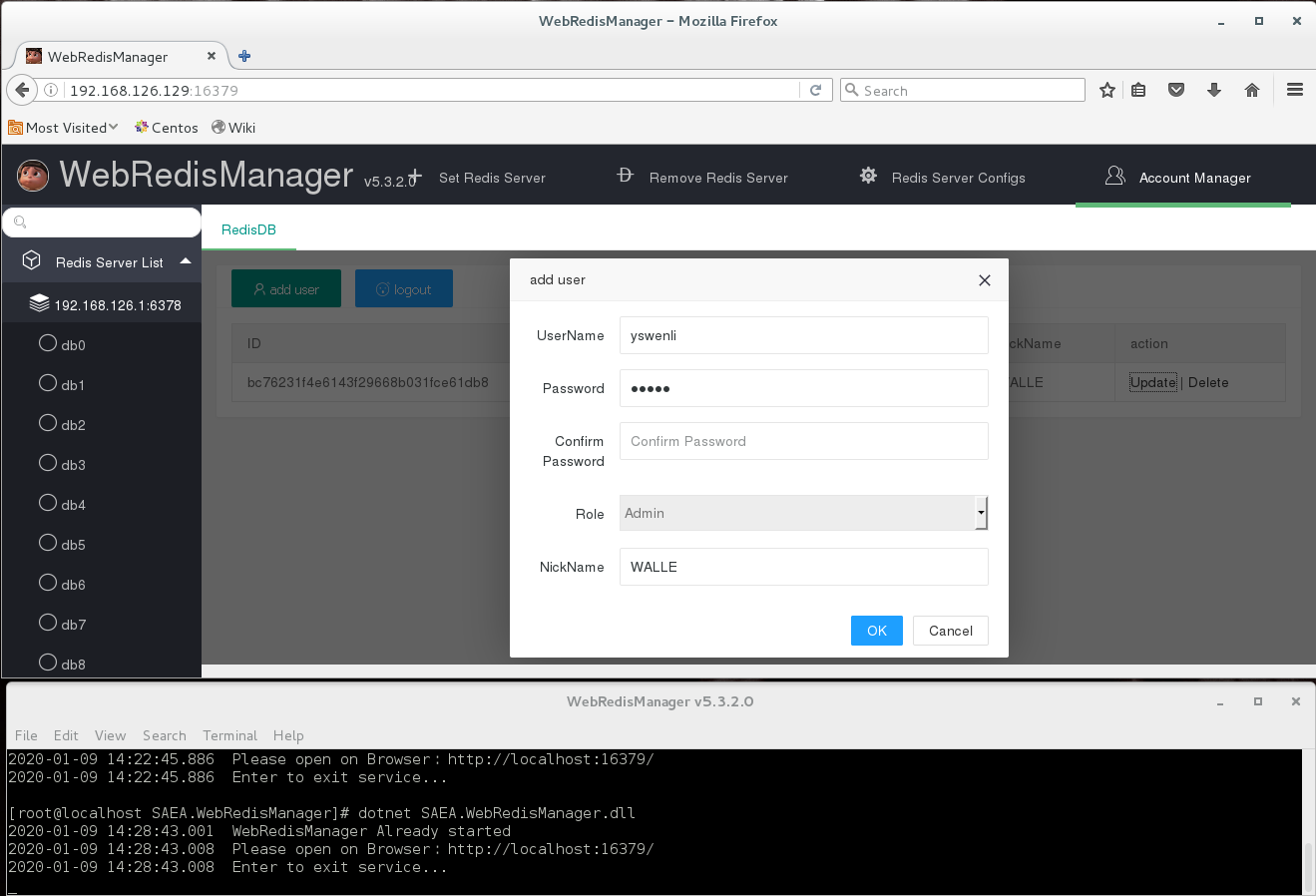Viewport: 1316px width, 896px height.
Task: Expand the Most Visited dropdown arrow
Action: click(114, 127)
